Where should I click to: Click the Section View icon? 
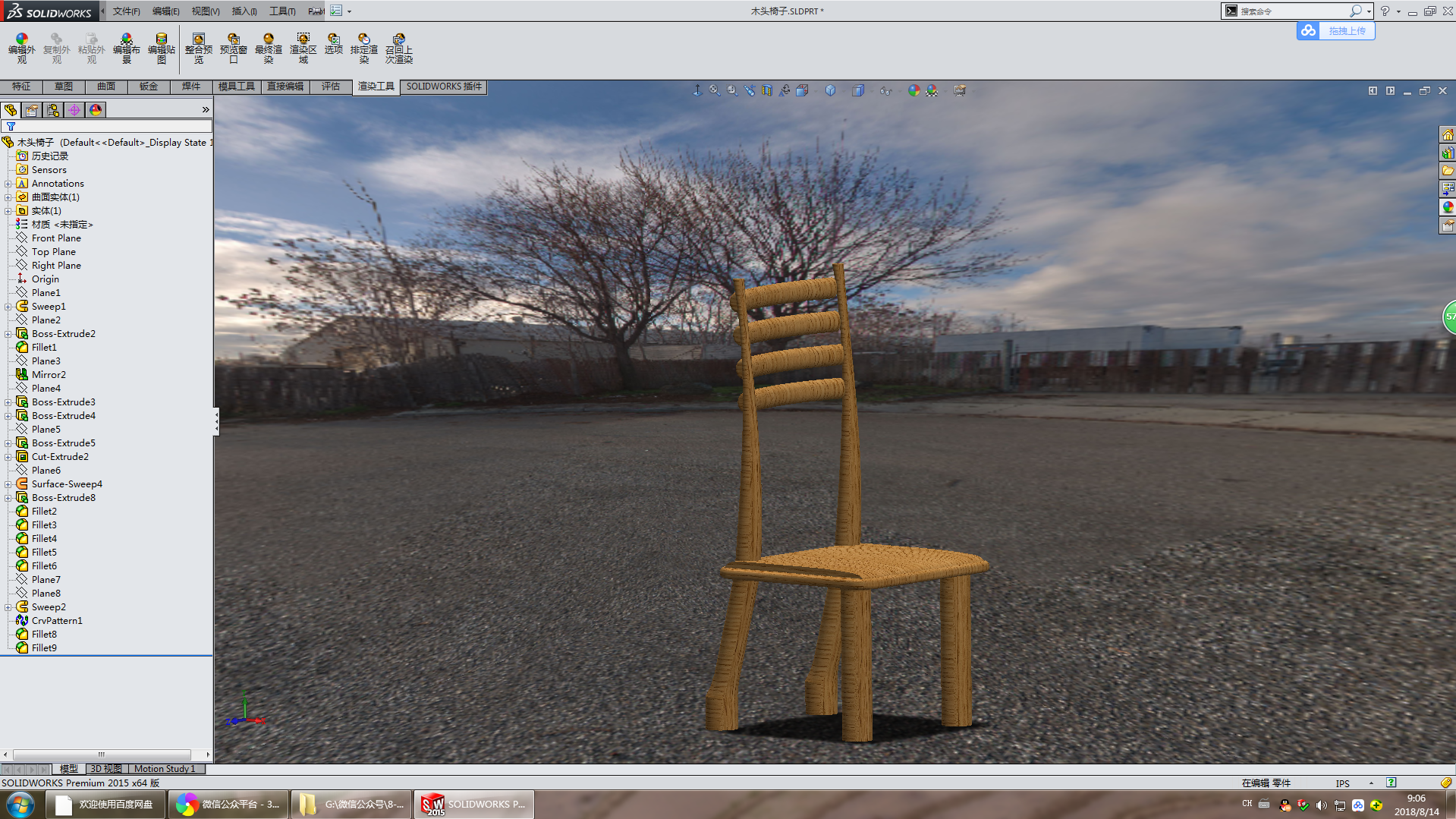click(x=767, y=90)
